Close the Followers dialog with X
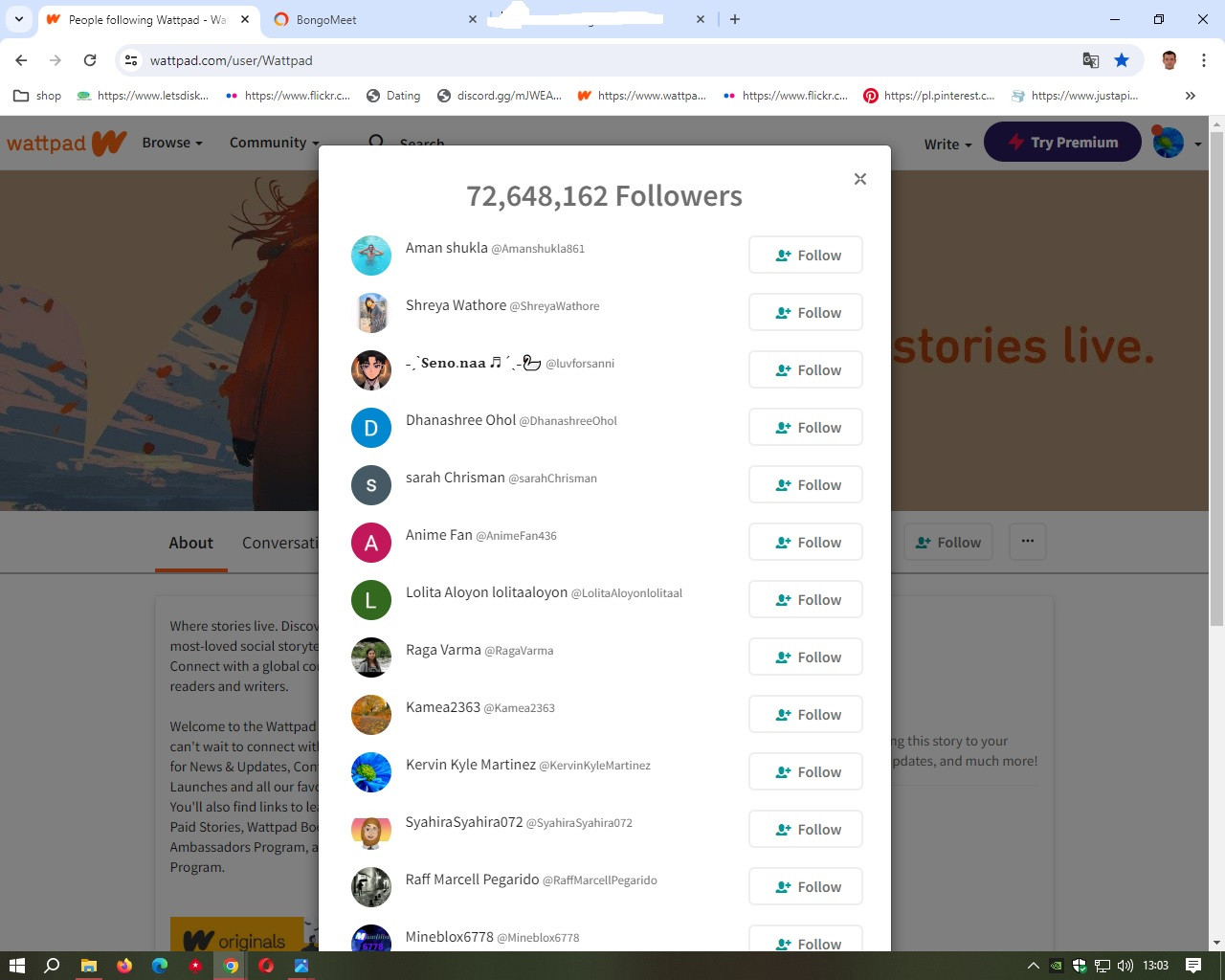1225x980 pixels. [x=859, y=179]
